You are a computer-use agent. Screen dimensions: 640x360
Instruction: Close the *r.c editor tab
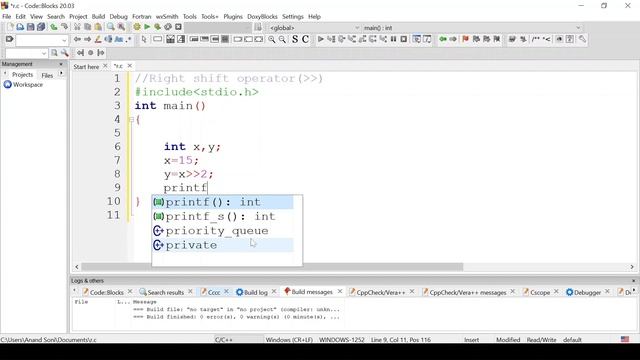130,66
